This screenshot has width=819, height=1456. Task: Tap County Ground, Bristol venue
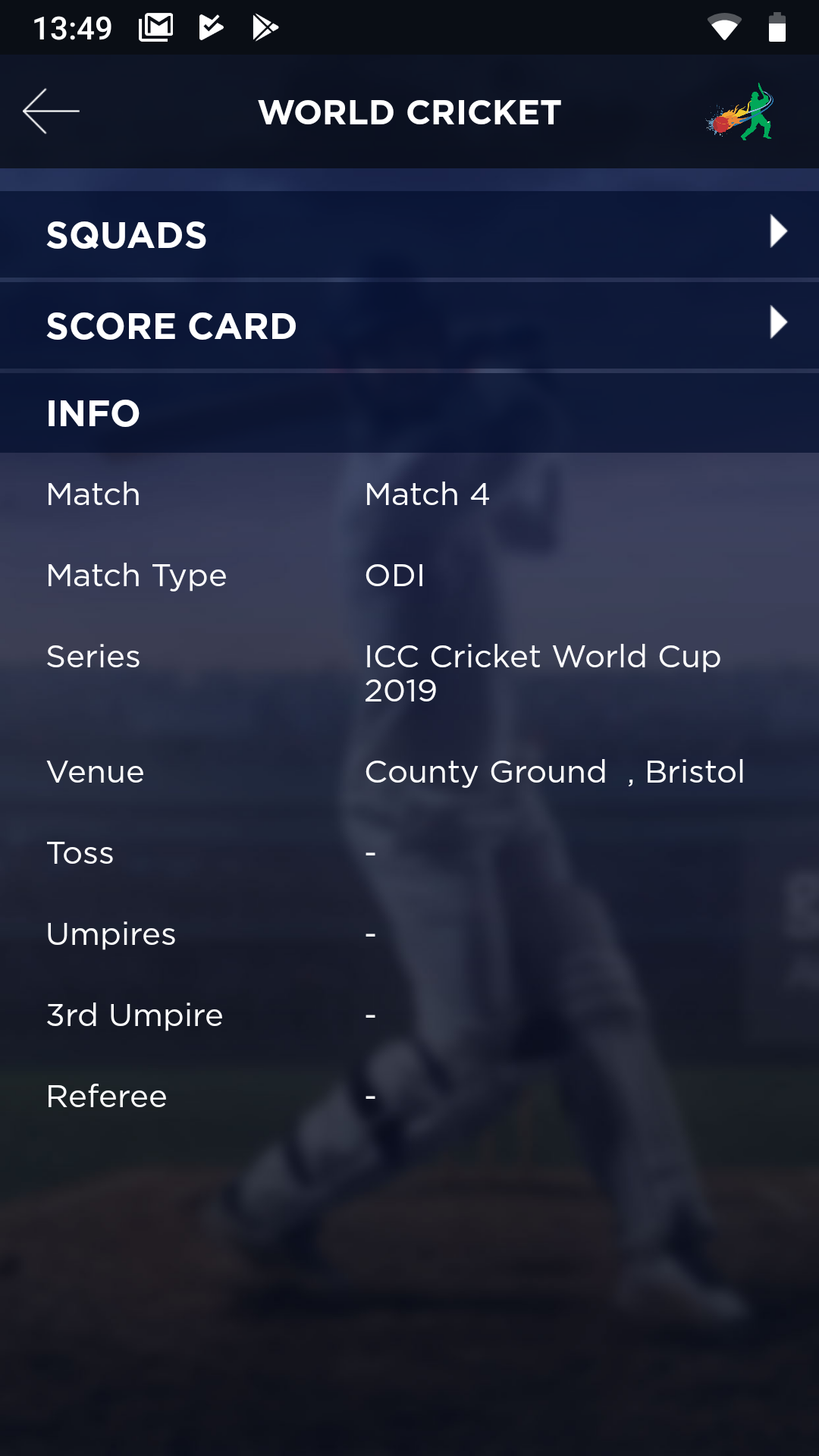[x=554, y=772]
